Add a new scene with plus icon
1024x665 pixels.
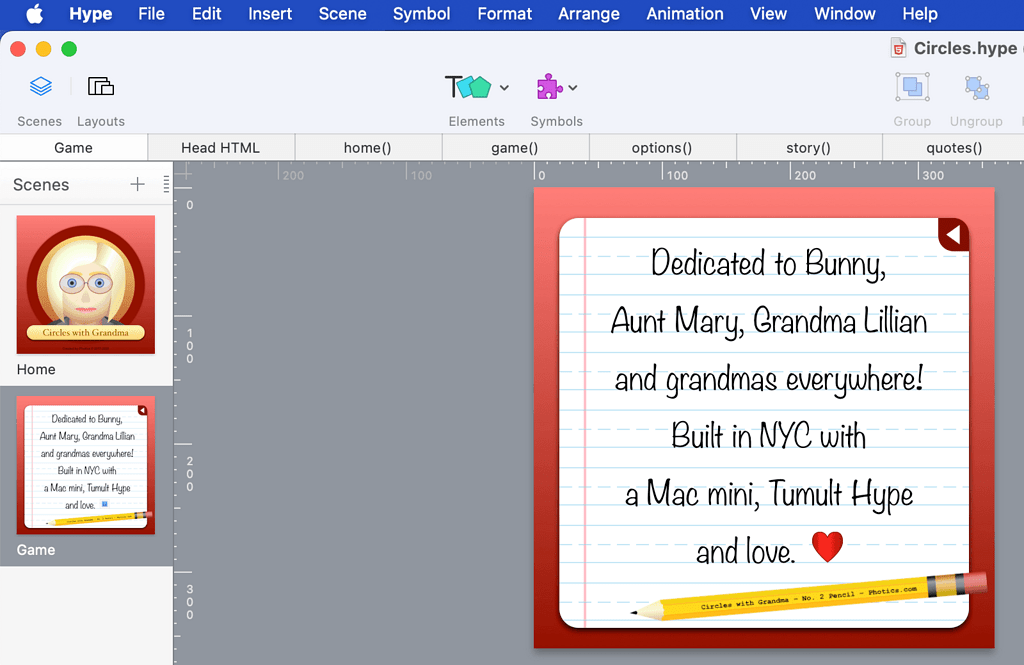138,184
